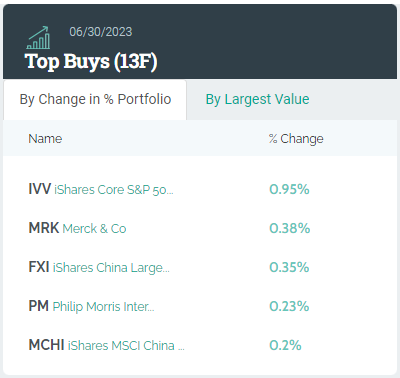This screenshot has width=400, height=378.
Task: Select By Change in % Portfolio tab
Action: click(x=95, y=99)
